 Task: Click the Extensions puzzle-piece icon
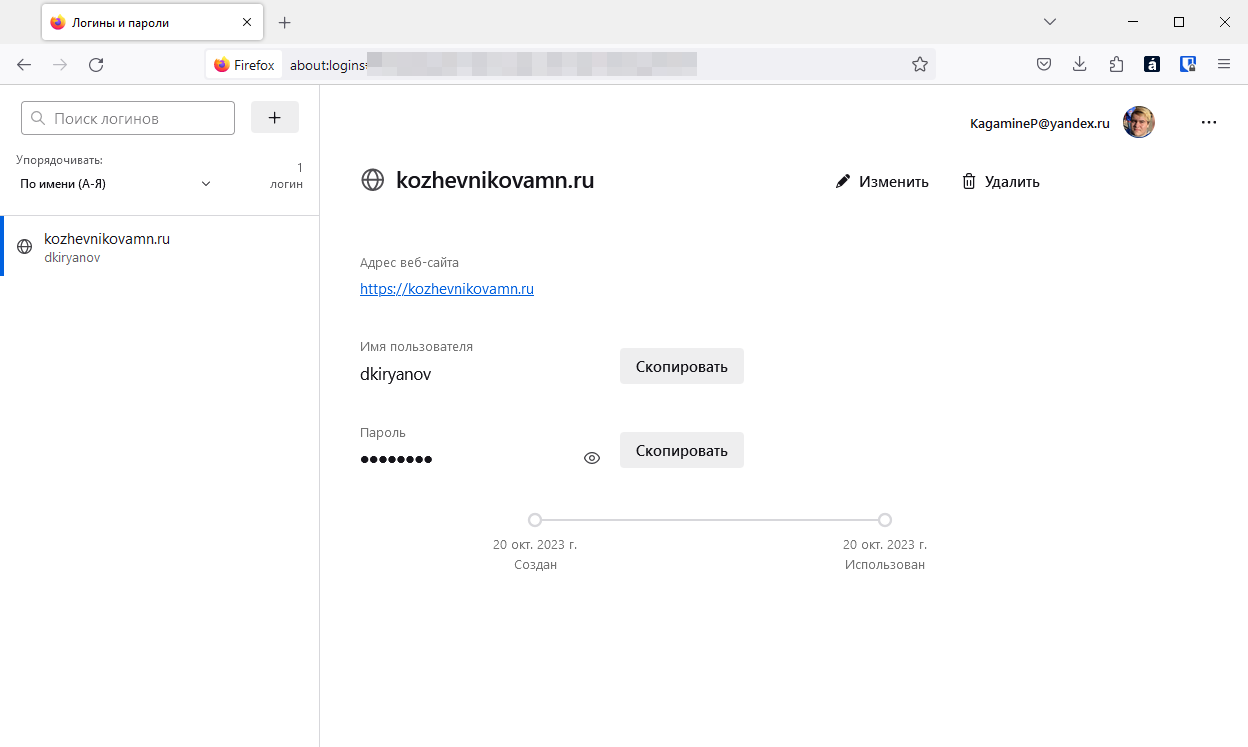point(1115,64)
